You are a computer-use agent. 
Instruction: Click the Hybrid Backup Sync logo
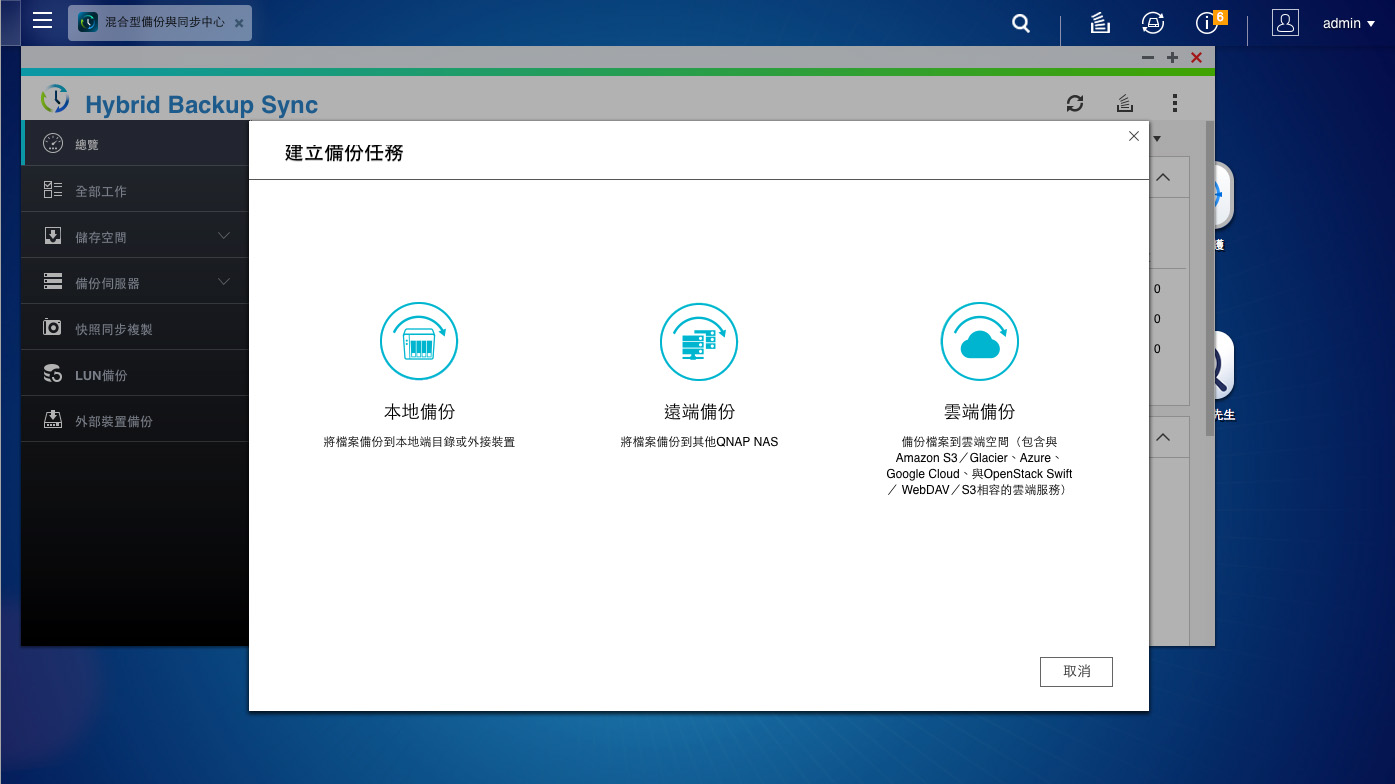pos(56,99)
